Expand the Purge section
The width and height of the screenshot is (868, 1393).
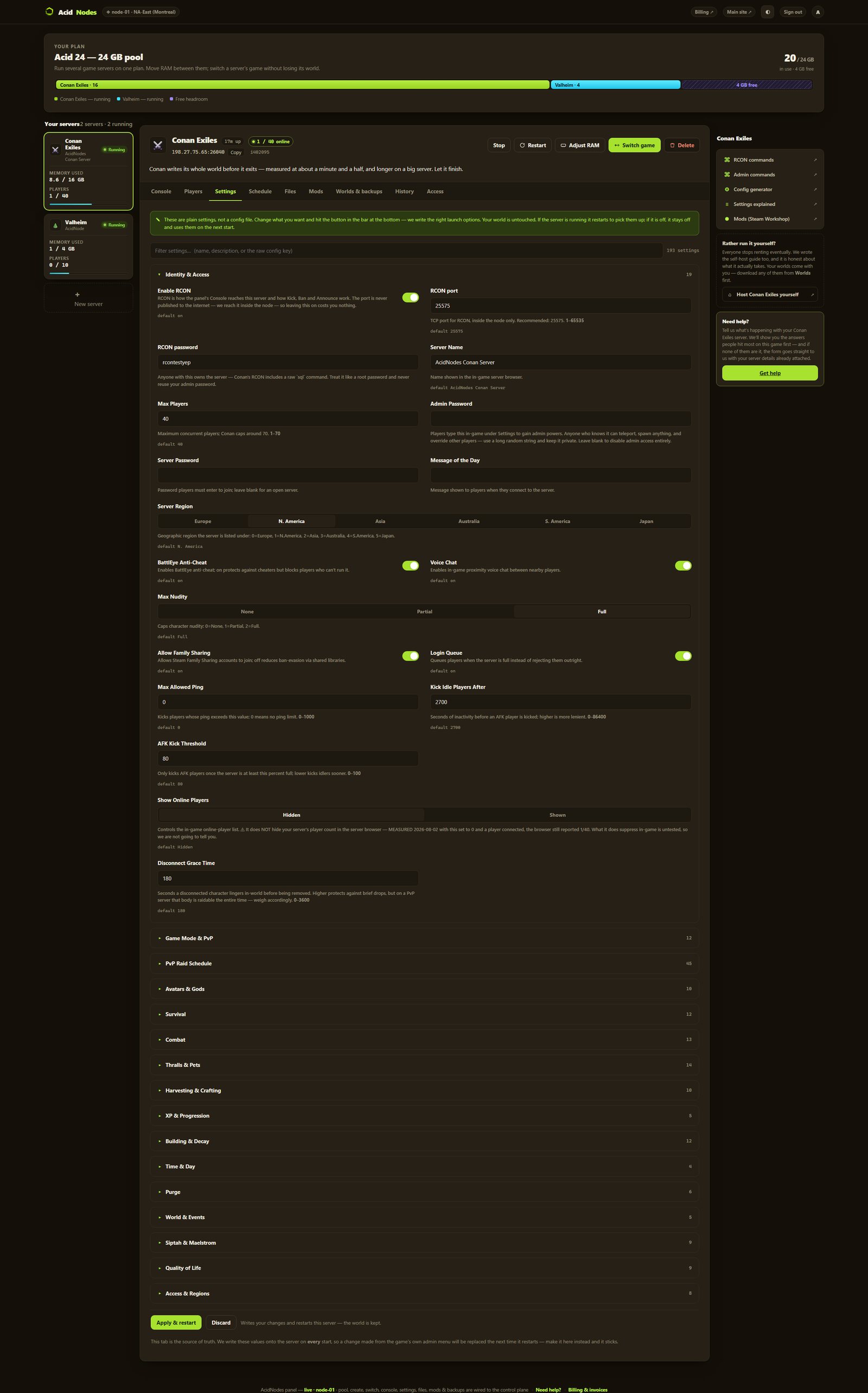tap(424, 1192)
